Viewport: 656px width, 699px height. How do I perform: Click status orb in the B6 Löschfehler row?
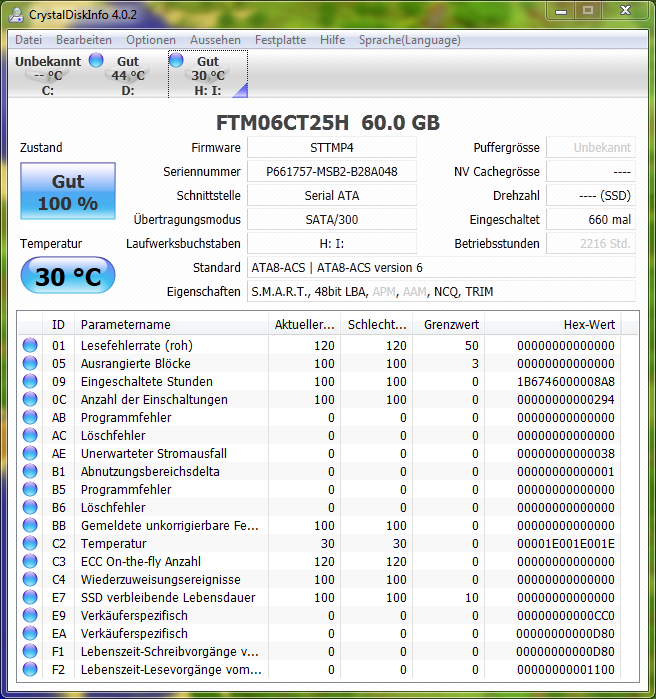[x=30, y=507]
